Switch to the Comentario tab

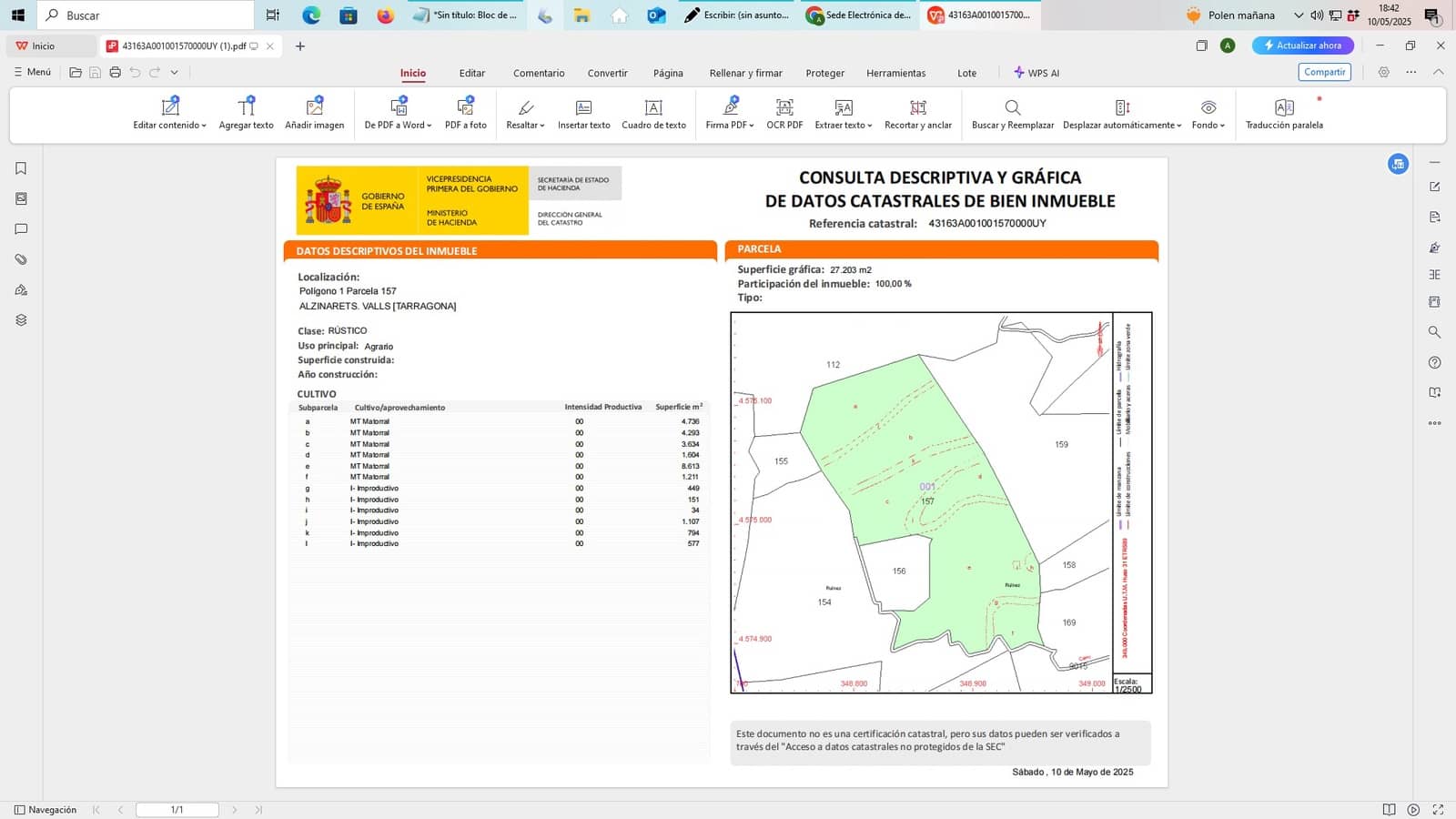coord(539,73)
